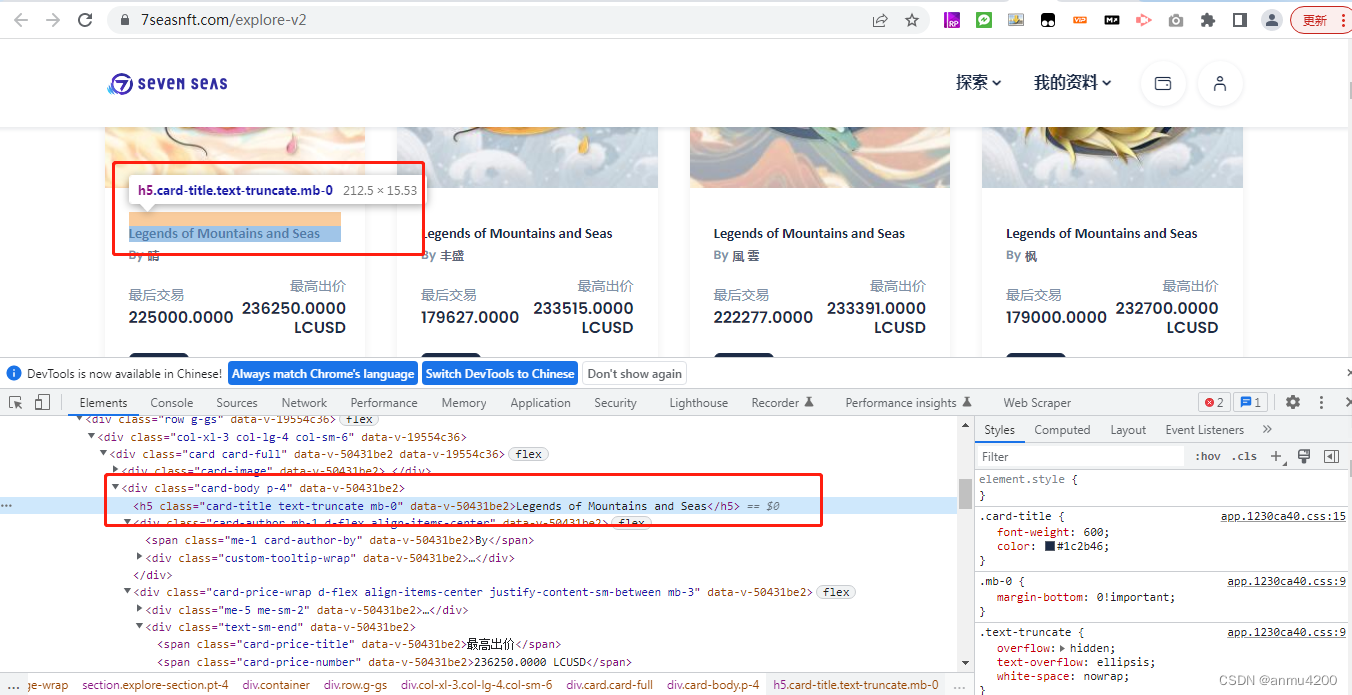The width and height of the screenshot is (1352, 695).
Task: Open the green chat bubble extension
Action: click(984, 20)
